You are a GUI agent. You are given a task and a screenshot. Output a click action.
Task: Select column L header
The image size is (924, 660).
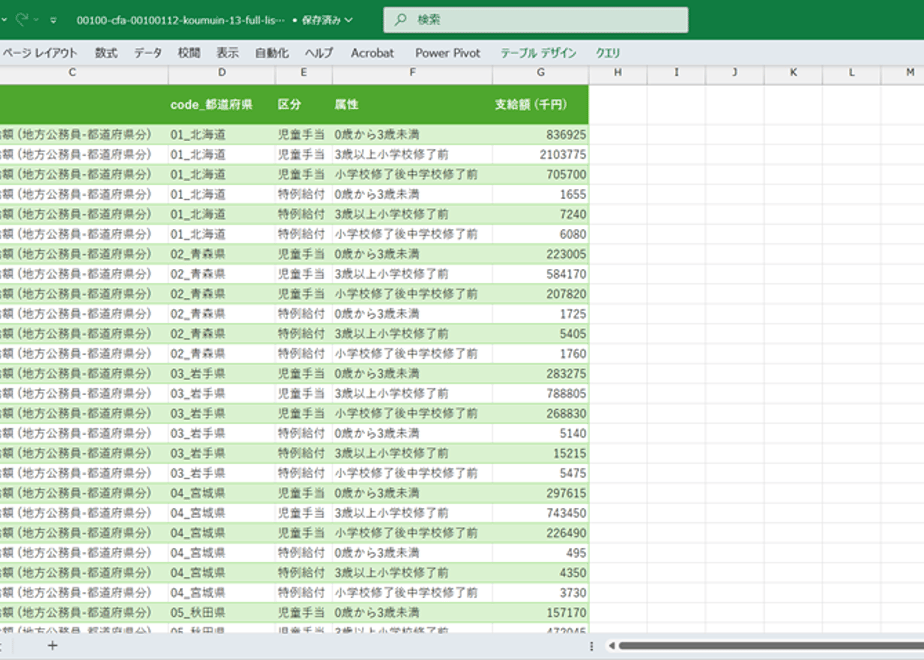[x=852, y=72]
